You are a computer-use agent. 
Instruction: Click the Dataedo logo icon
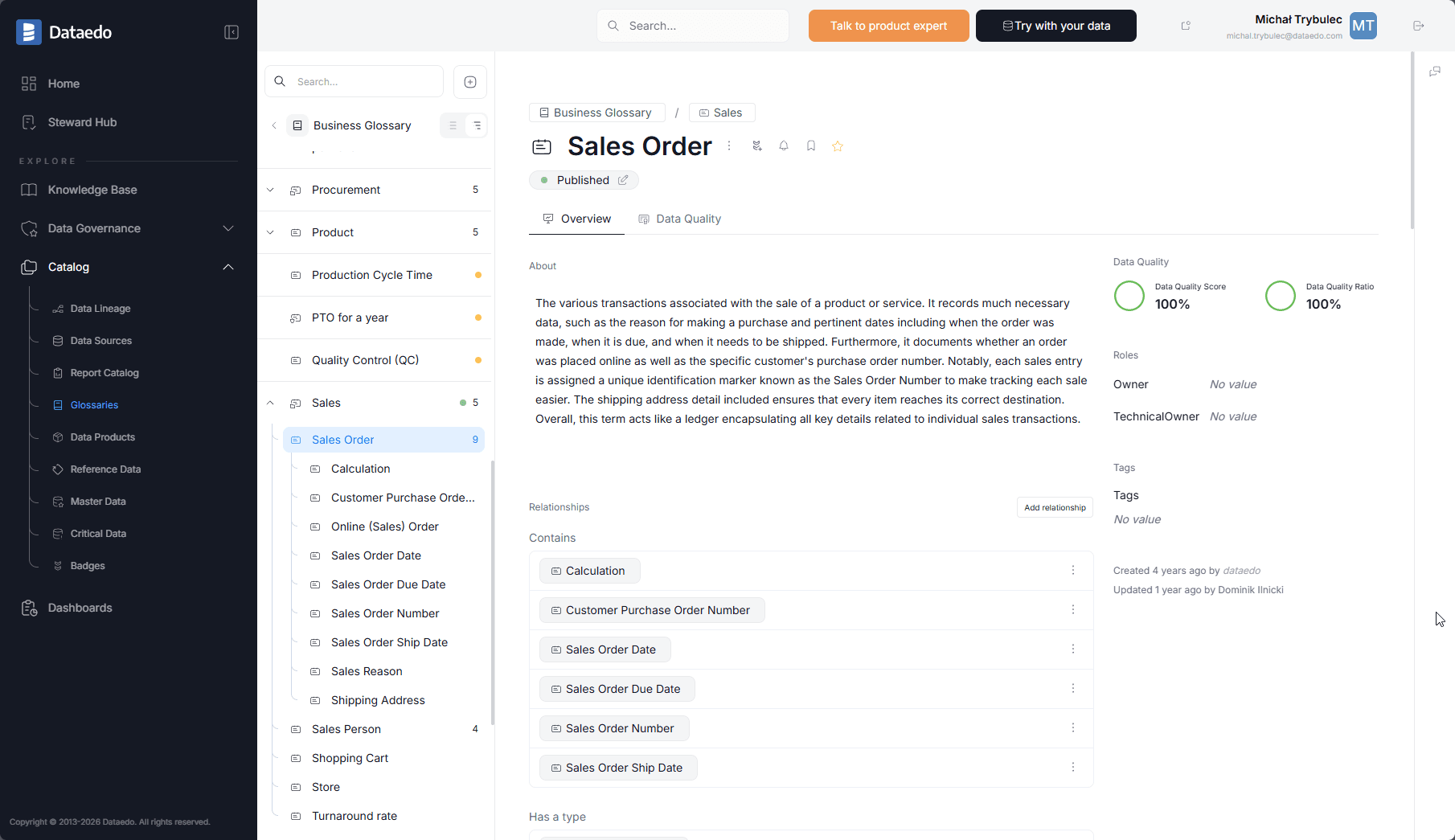tap(29, 32)
